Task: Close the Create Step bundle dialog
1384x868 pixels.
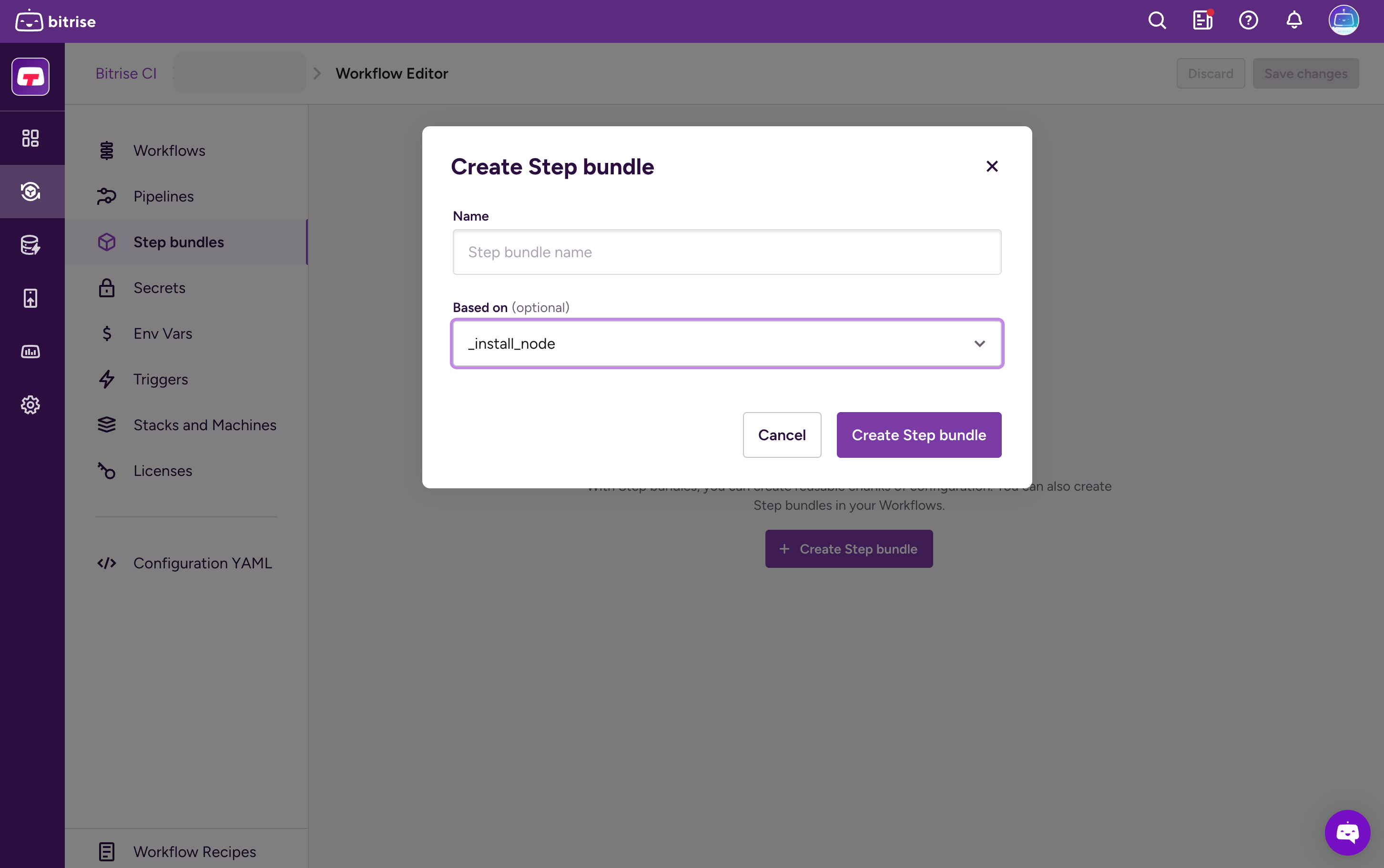Action: [x=992, y=166]
